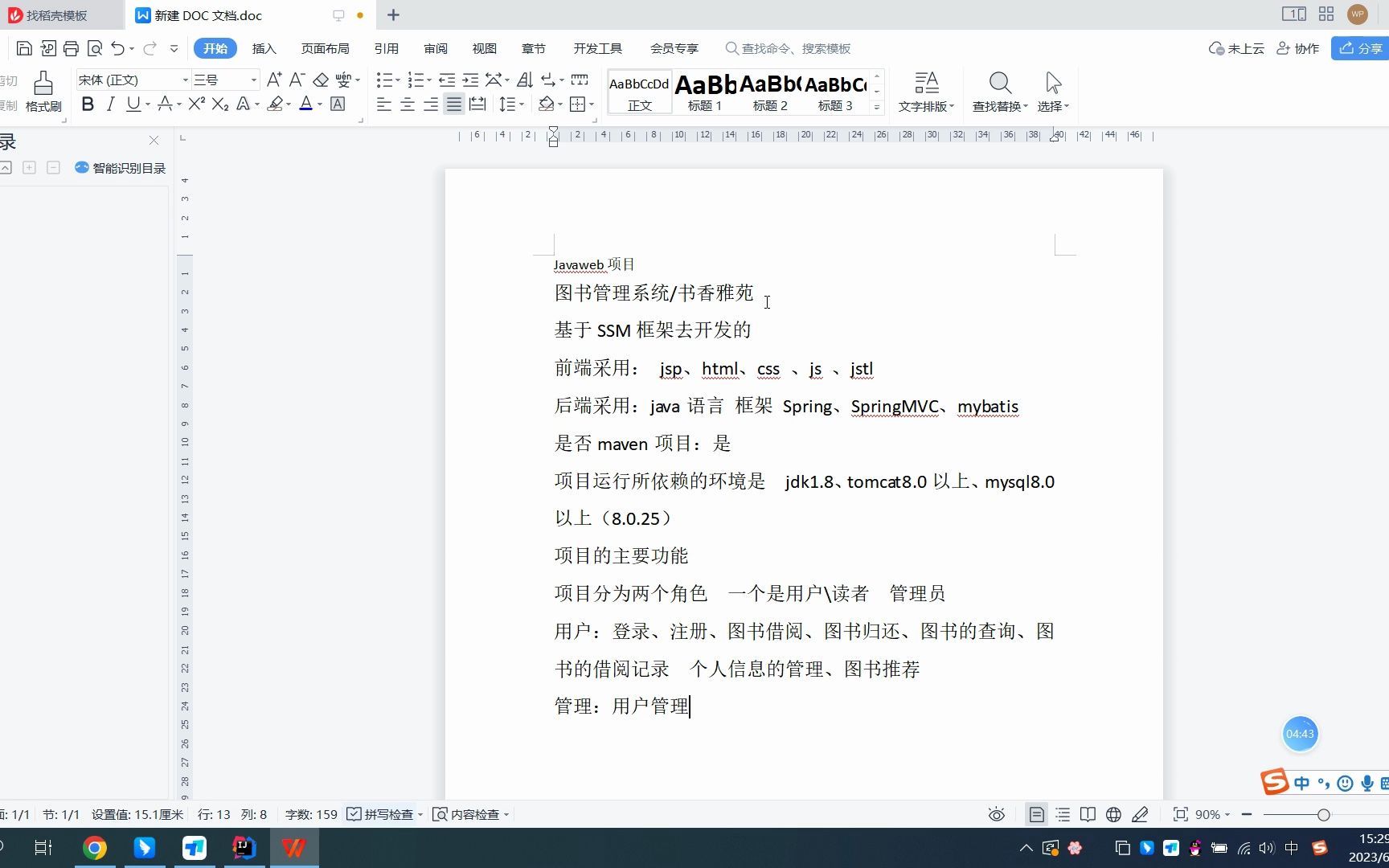Open the 文字排版 text layout tool

click(x=926, y=92)
